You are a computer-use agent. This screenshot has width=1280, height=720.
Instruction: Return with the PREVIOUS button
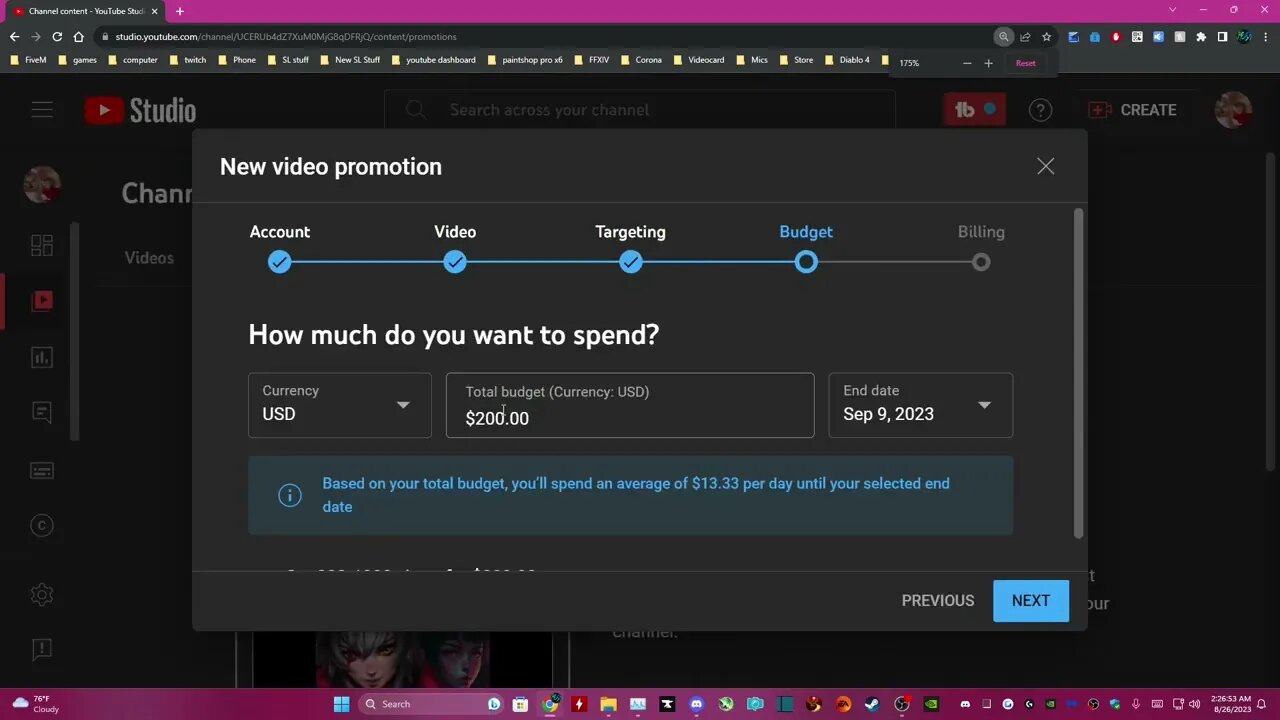938,601
